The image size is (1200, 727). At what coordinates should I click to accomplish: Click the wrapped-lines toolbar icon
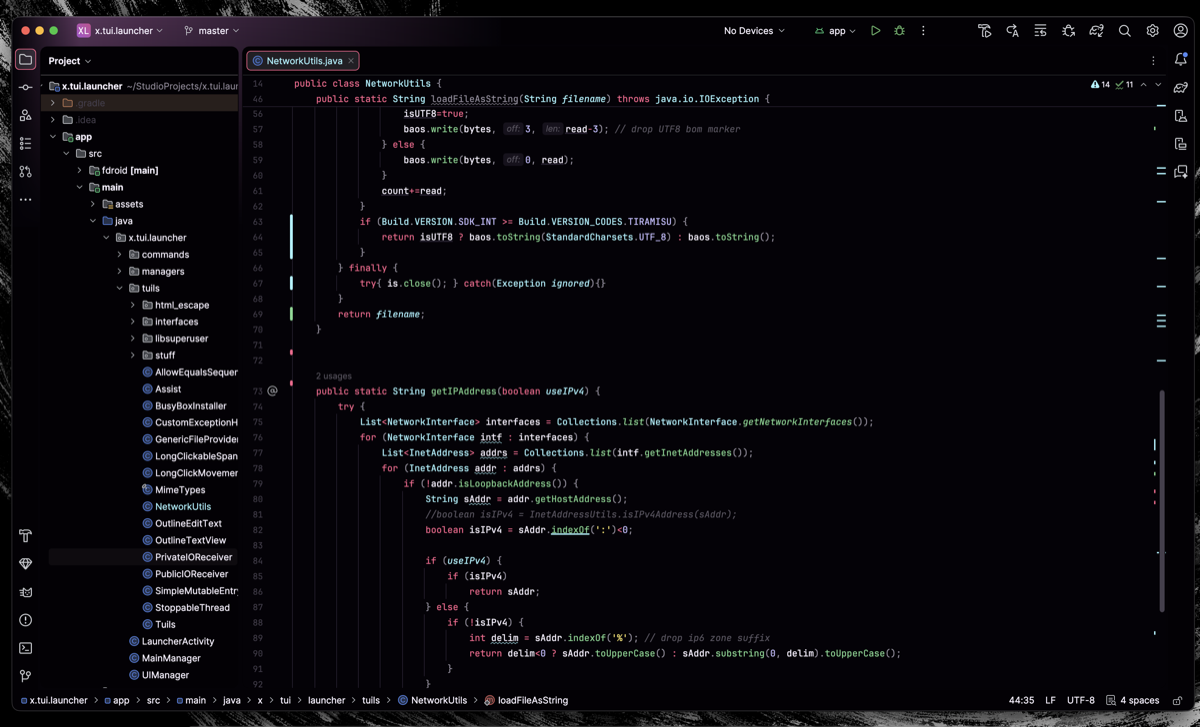pyautogui.click(x=1041, y=31)
